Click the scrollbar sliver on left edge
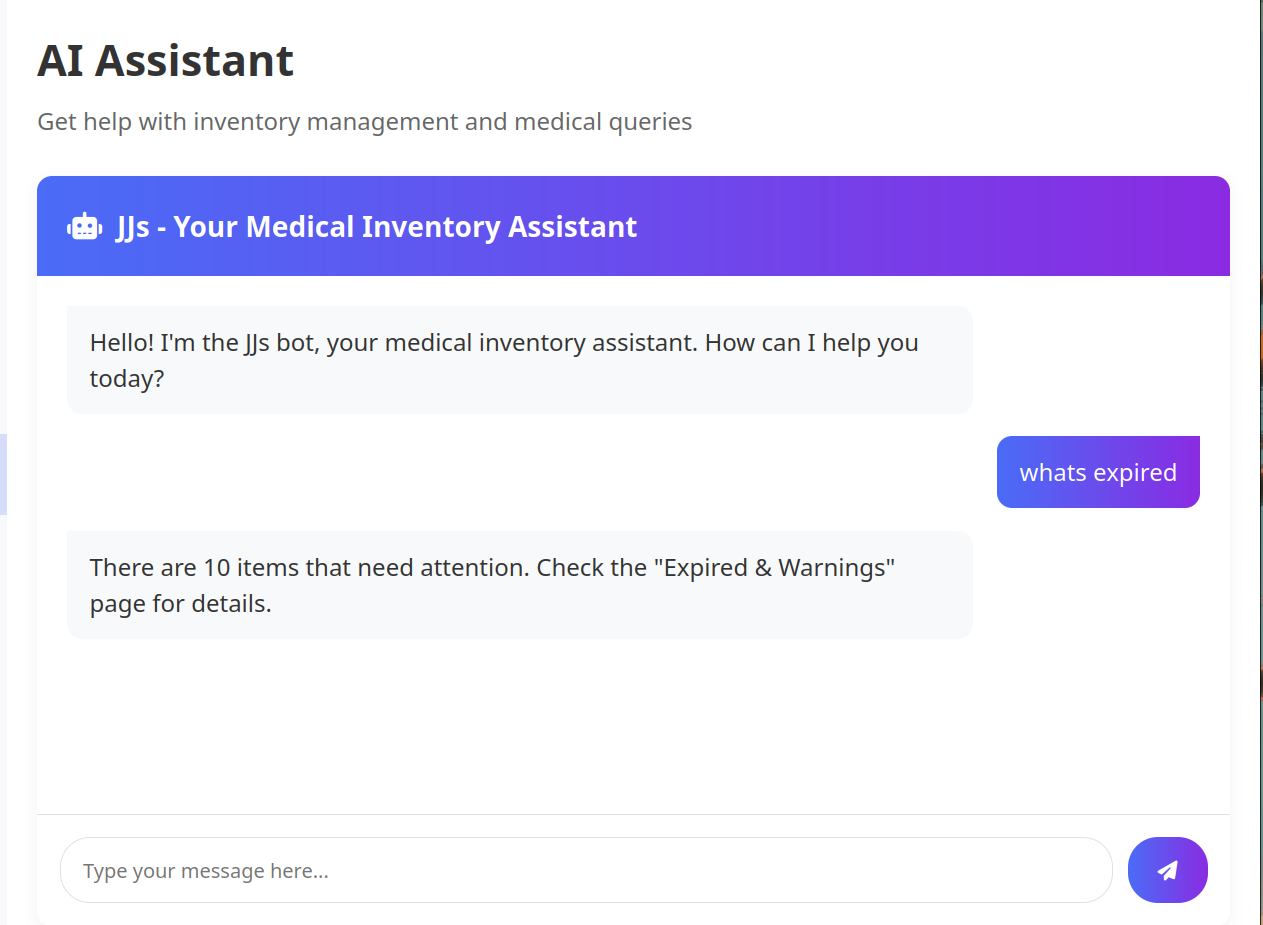Screen dimensions: 1263x925 tap(4, 474)
